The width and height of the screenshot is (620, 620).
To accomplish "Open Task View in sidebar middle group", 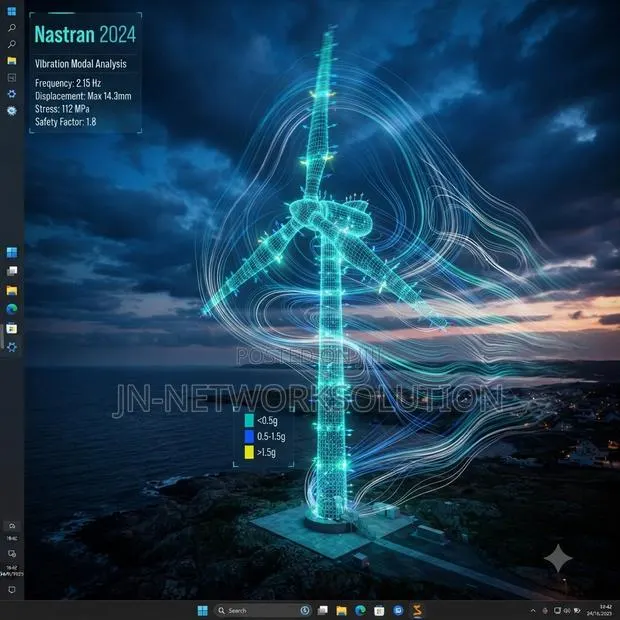I will coord(12,271).
